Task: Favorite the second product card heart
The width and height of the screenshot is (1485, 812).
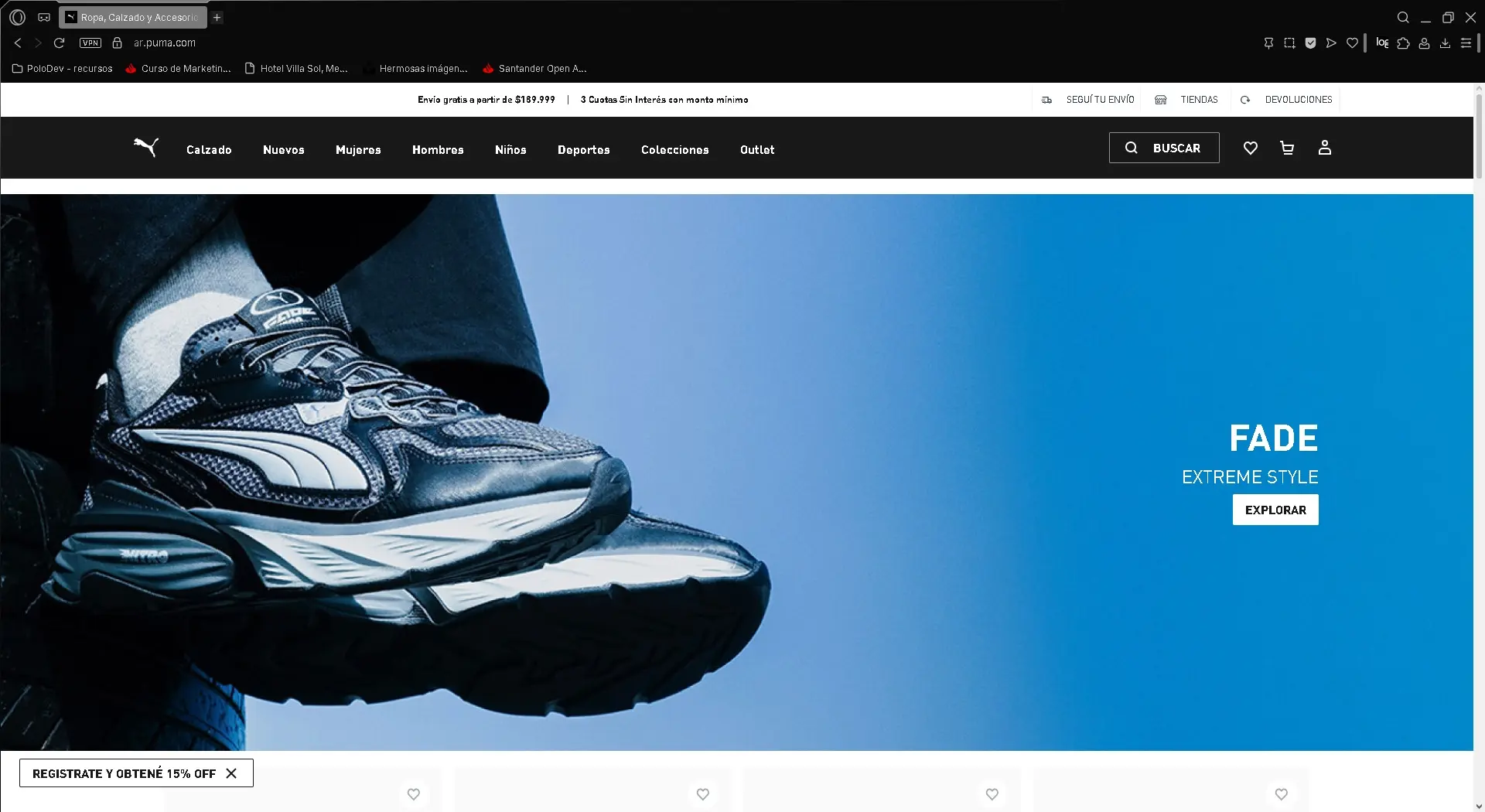Action: [x=703, y=794]
